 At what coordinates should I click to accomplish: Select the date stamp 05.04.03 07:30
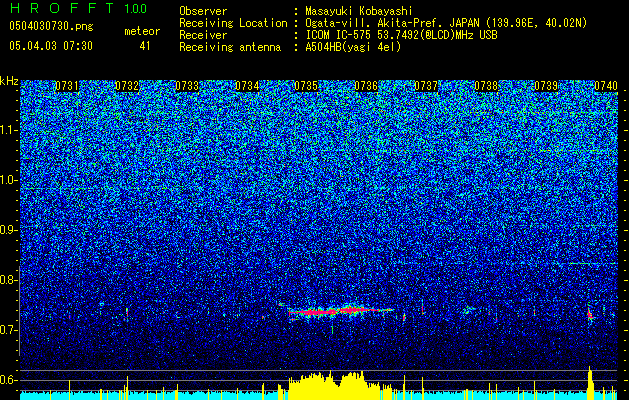pos(51,46)
